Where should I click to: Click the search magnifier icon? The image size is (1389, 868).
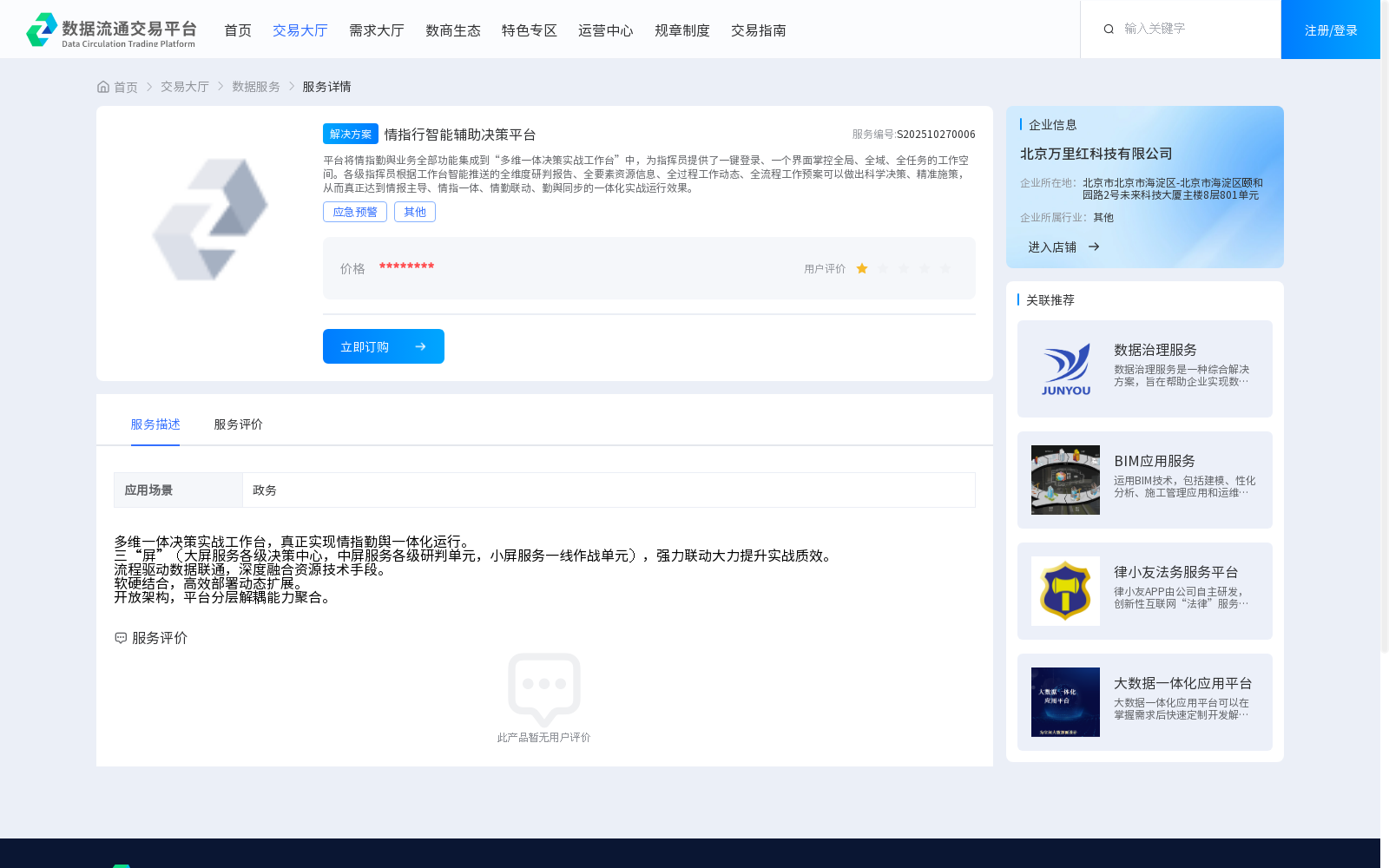(x=1109, y=30)
